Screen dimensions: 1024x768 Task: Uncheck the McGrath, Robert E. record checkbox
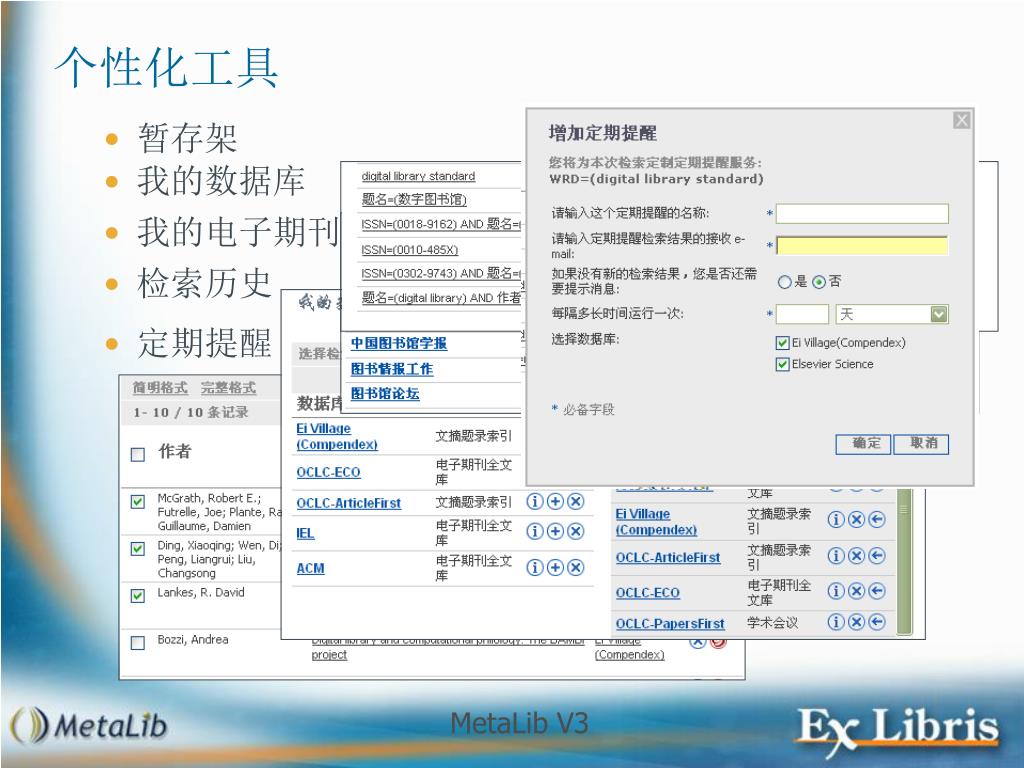(138, 502)
